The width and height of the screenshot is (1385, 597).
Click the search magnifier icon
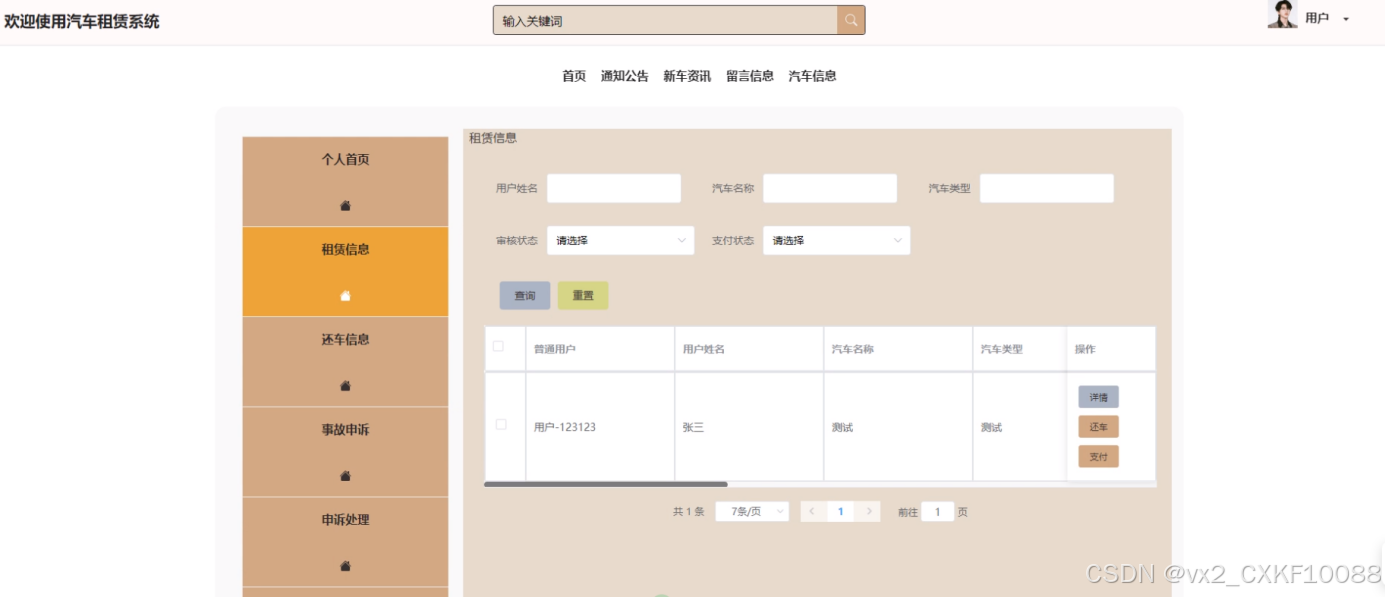(x=851, y=20)
